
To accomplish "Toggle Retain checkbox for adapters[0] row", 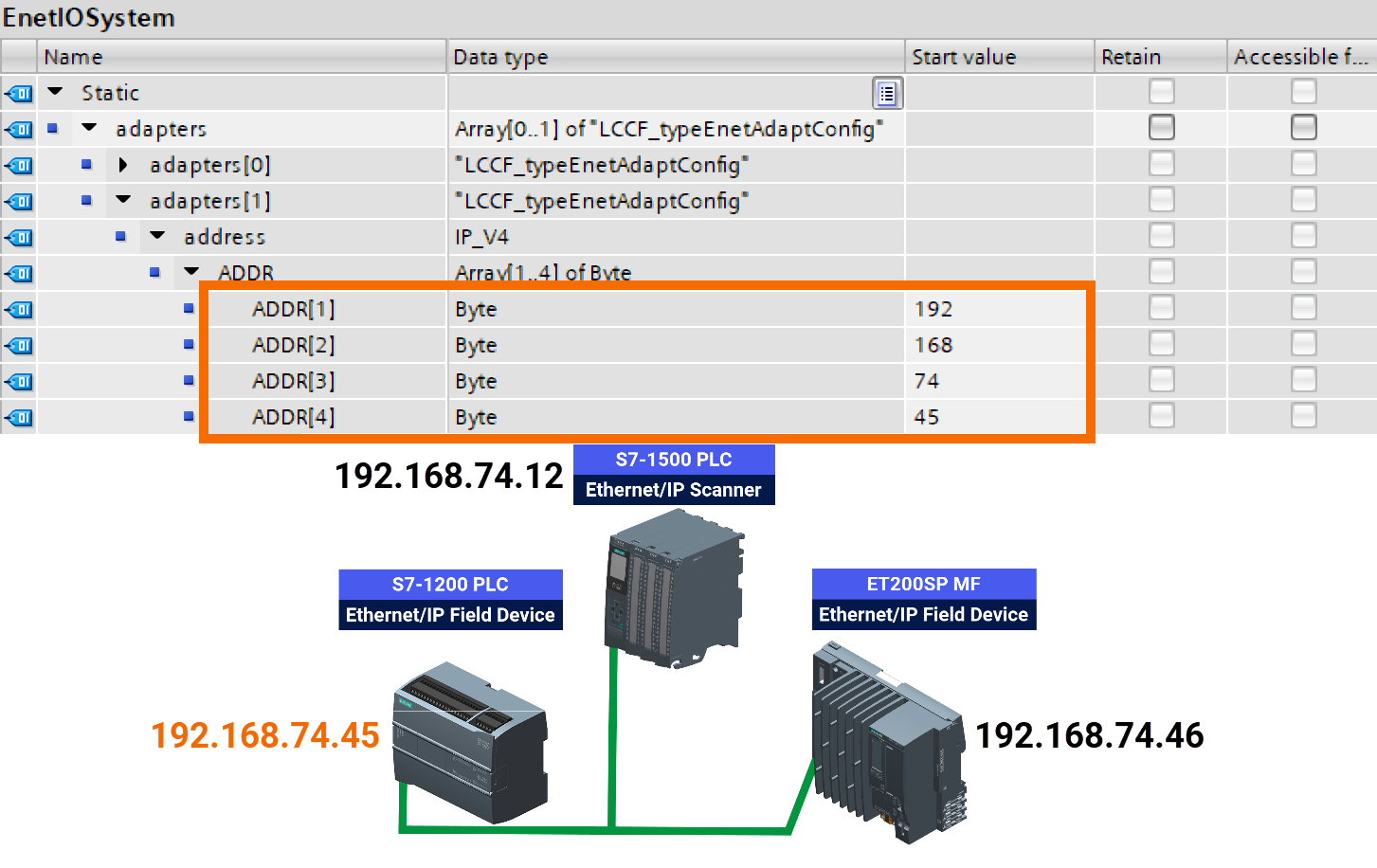I will click(x=1161, y=163).
